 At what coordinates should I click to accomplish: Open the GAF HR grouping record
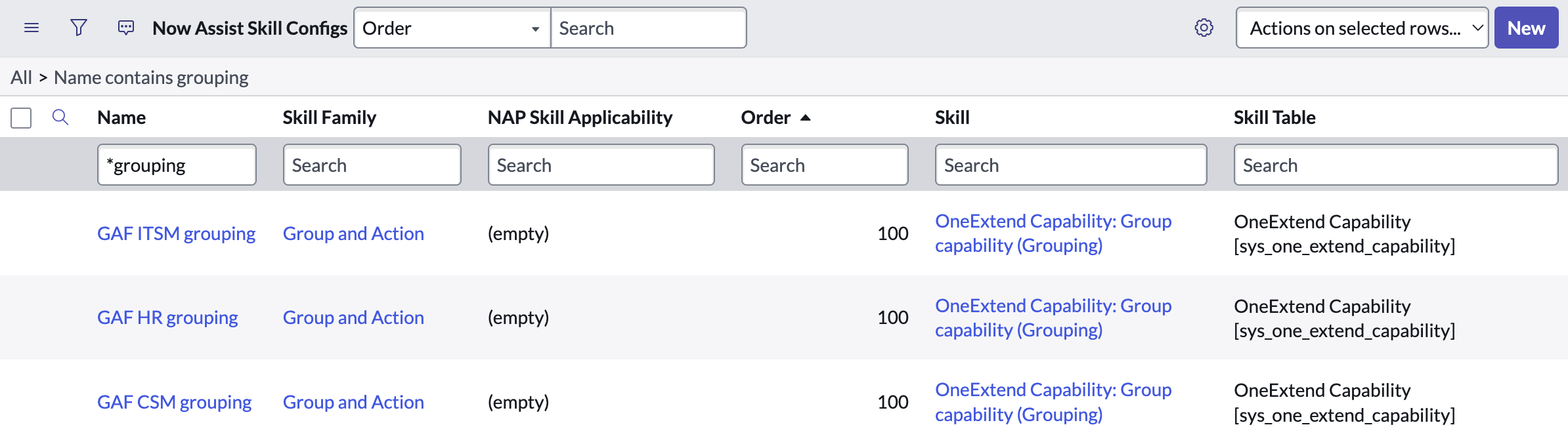167,317
